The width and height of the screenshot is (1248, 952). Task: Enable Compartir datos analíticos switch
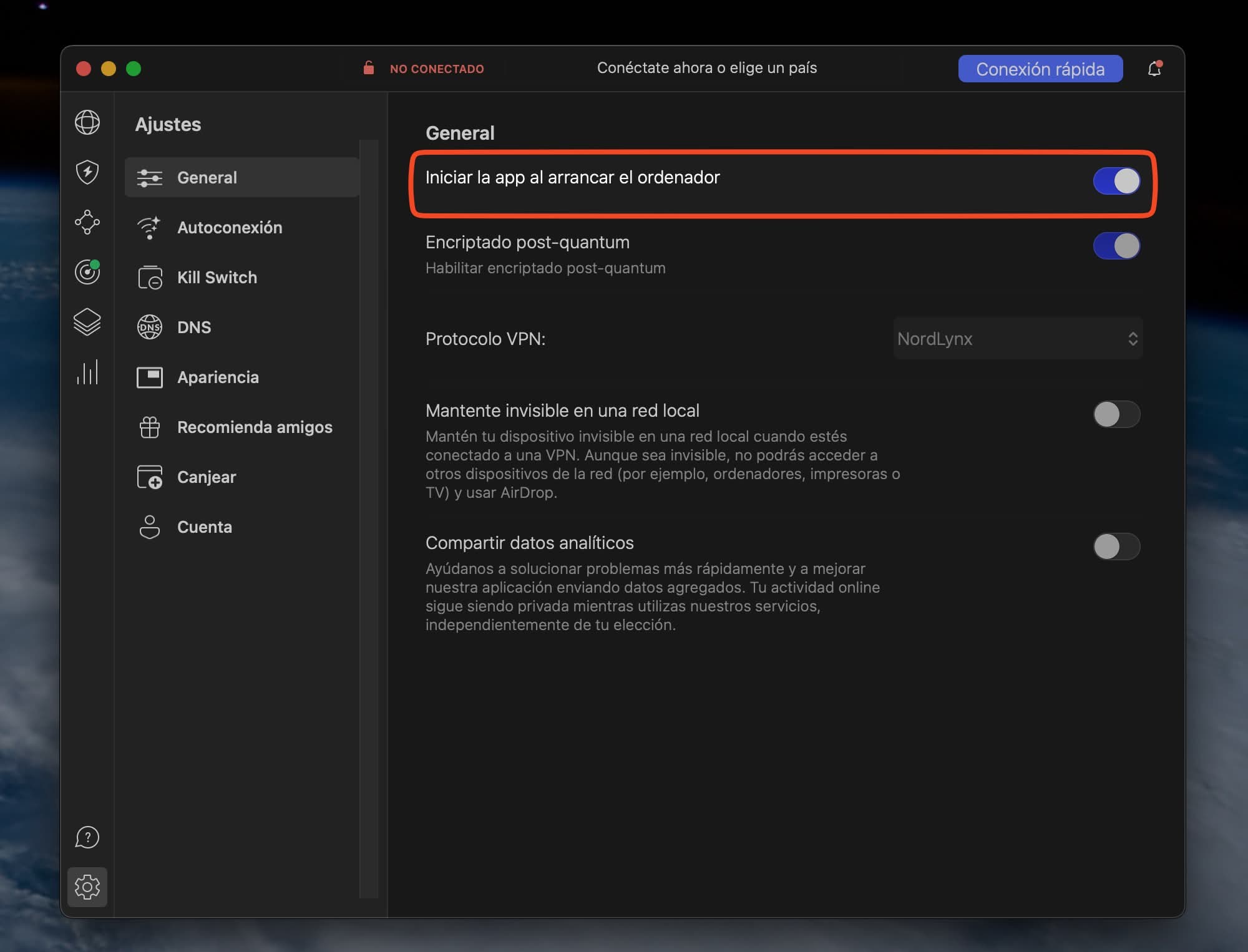click(x=1116, y=546)
